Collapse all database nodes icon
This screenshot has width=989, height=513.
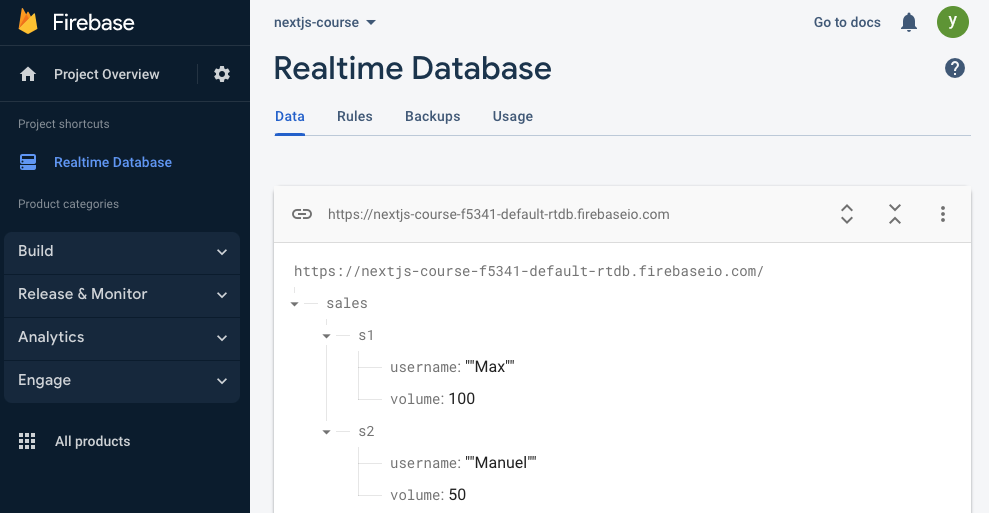(894, 215)
